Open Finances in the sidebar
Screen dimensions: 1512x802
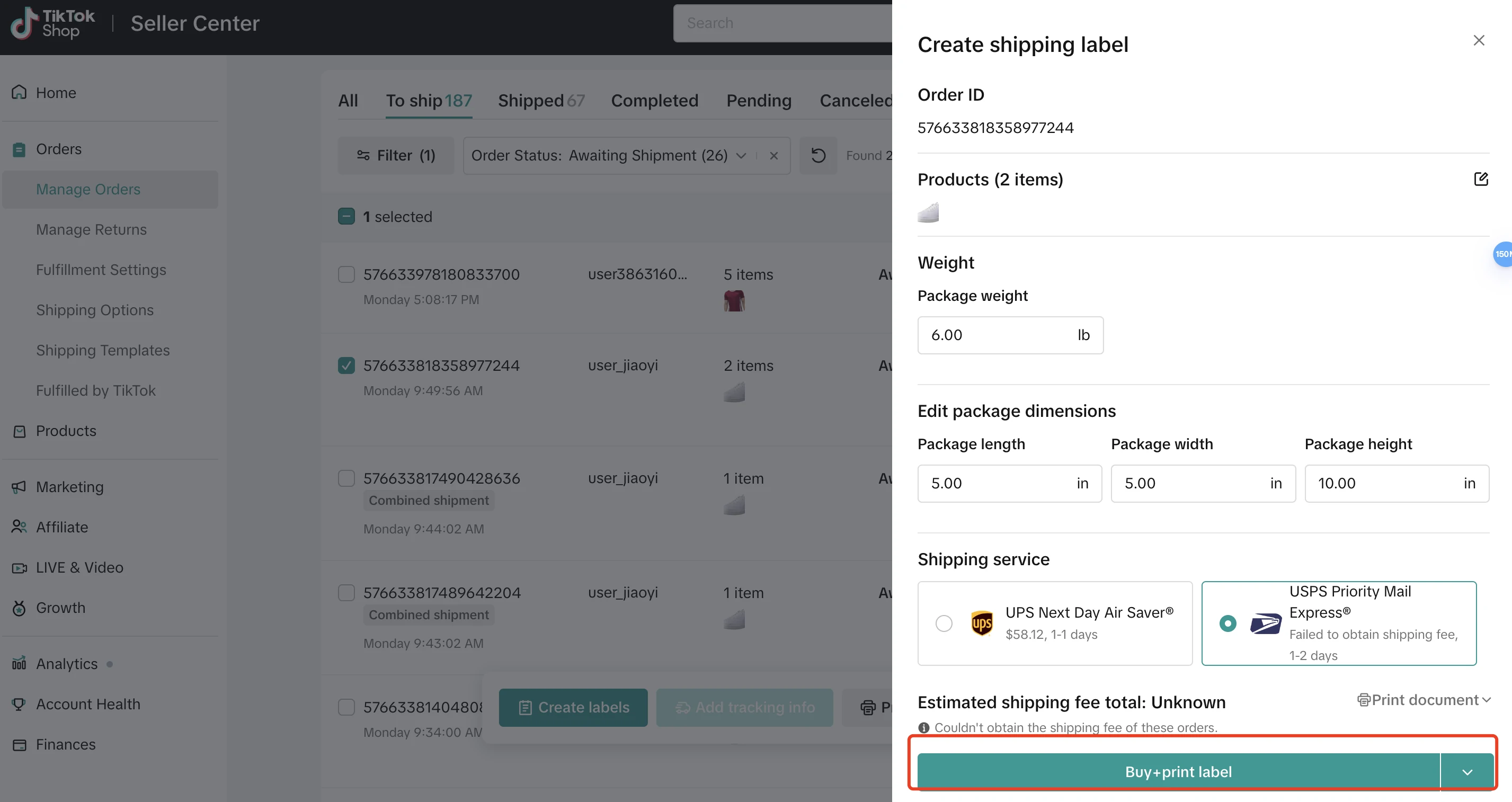pos(65,744)
